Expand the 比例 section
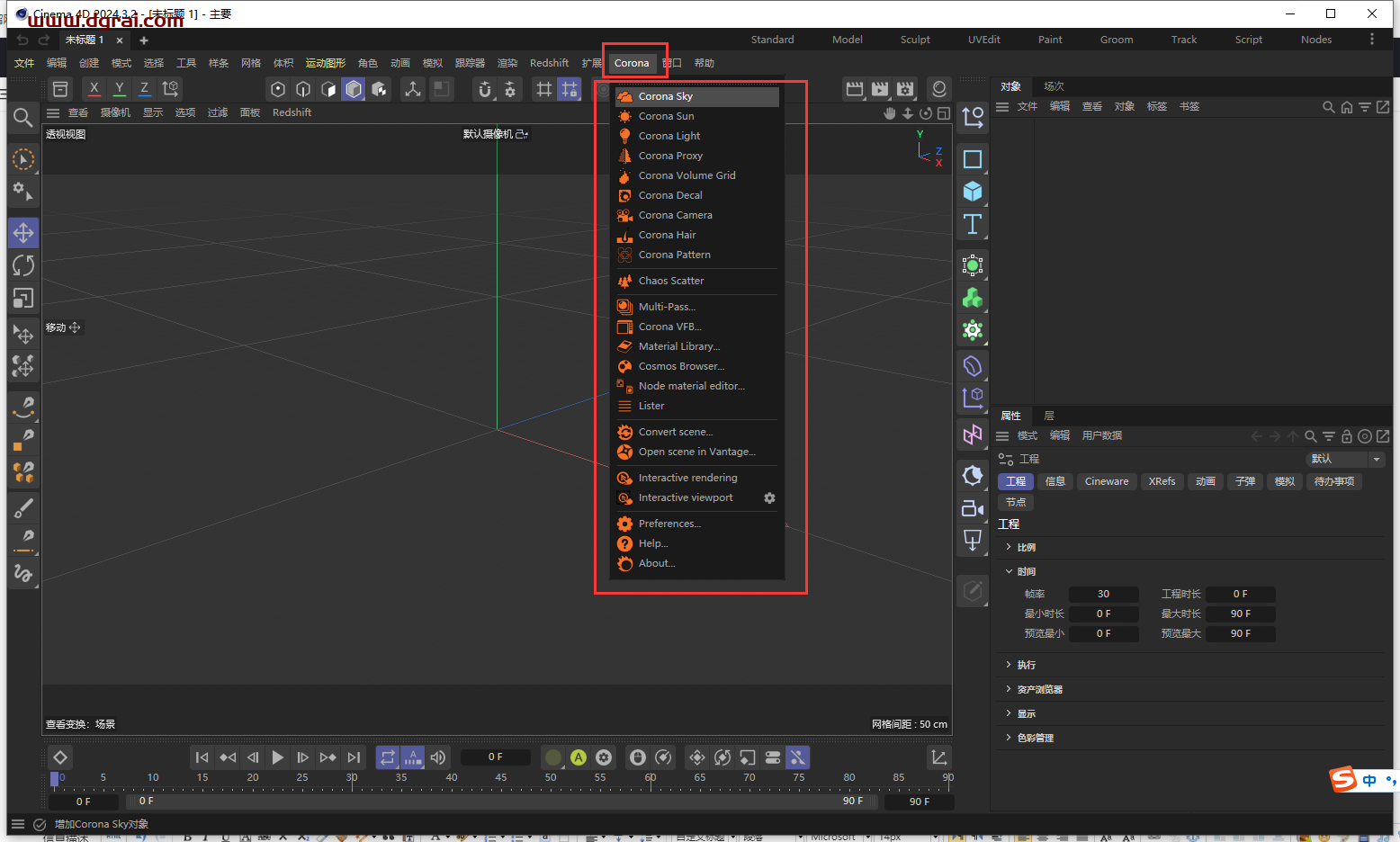 [1026, 547]
